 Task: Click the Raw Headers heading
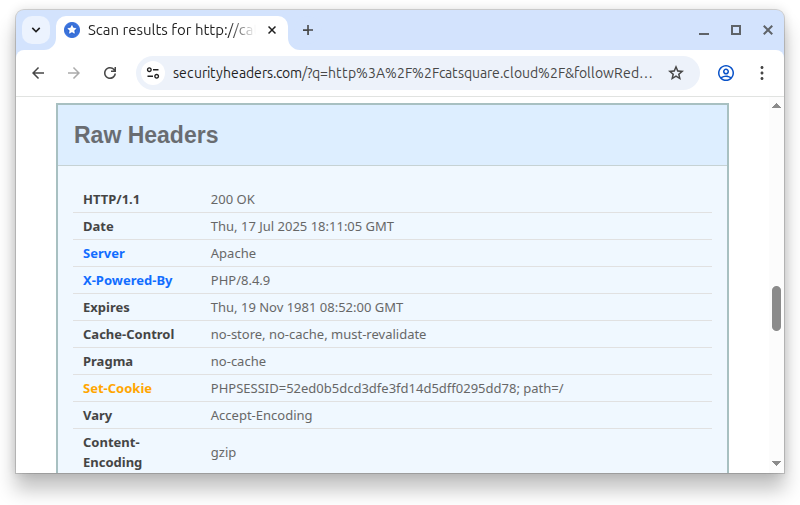146,135
